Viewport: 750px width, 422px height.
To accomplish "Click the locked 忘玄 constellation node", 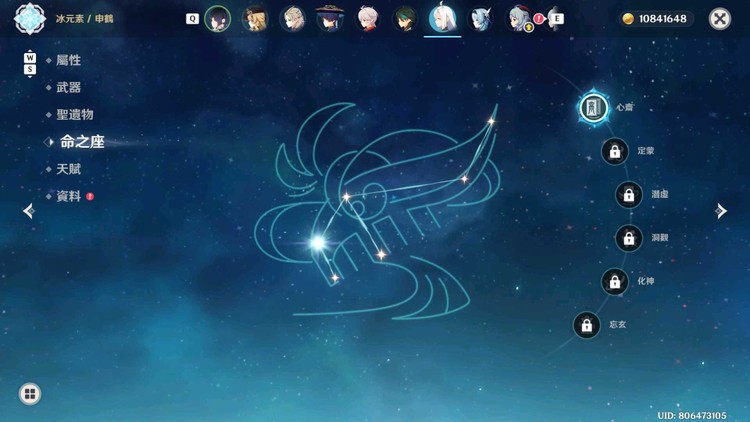I will pyautogui.click(x=586, y=325).
